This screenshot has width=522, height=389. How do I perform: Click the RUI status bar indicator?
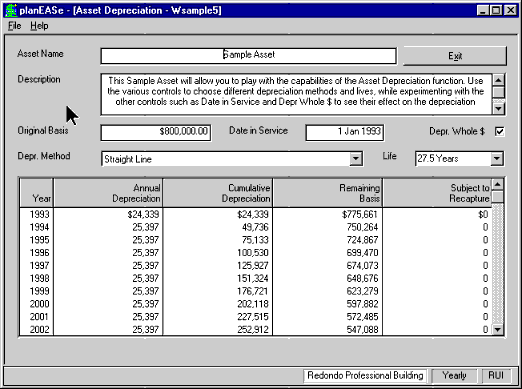coord(496,376)
